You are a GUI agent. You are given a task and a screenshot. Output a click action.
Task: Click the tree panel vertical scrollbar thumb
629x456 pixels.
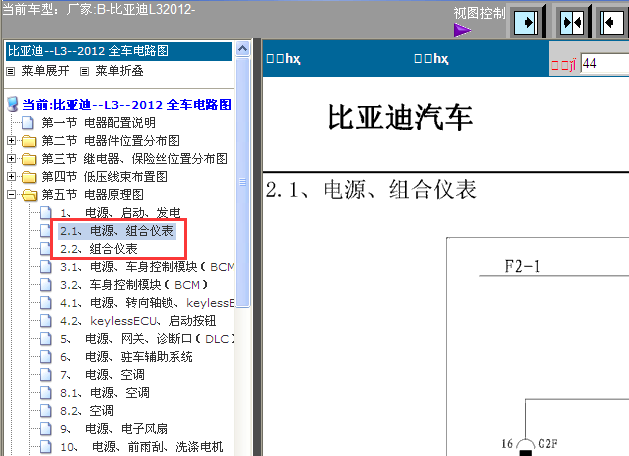click(x=242, y=182)
